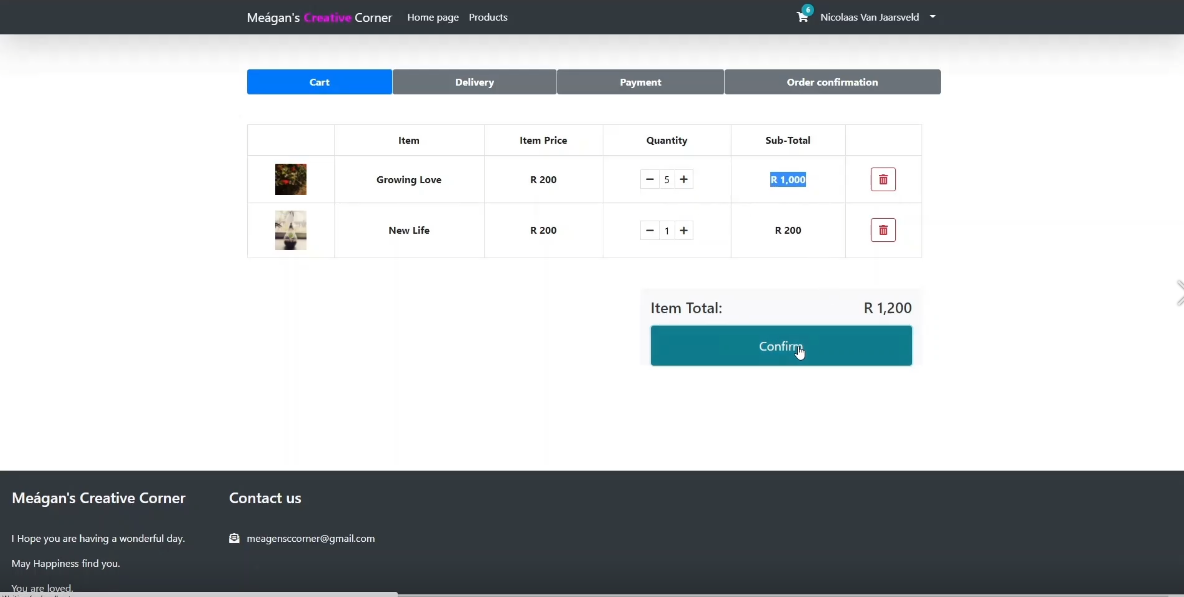
Task: Open Products nav link
Action: (x=488, y=17)
